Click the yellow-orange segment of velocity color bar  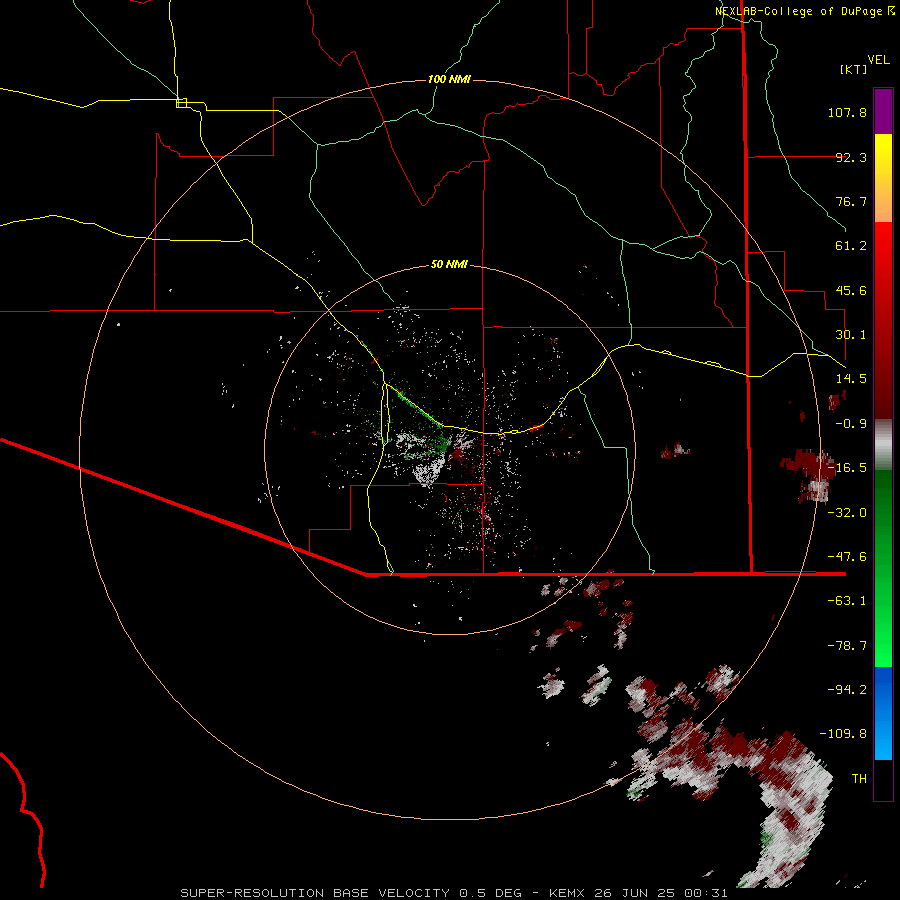[x=883, y=178]
